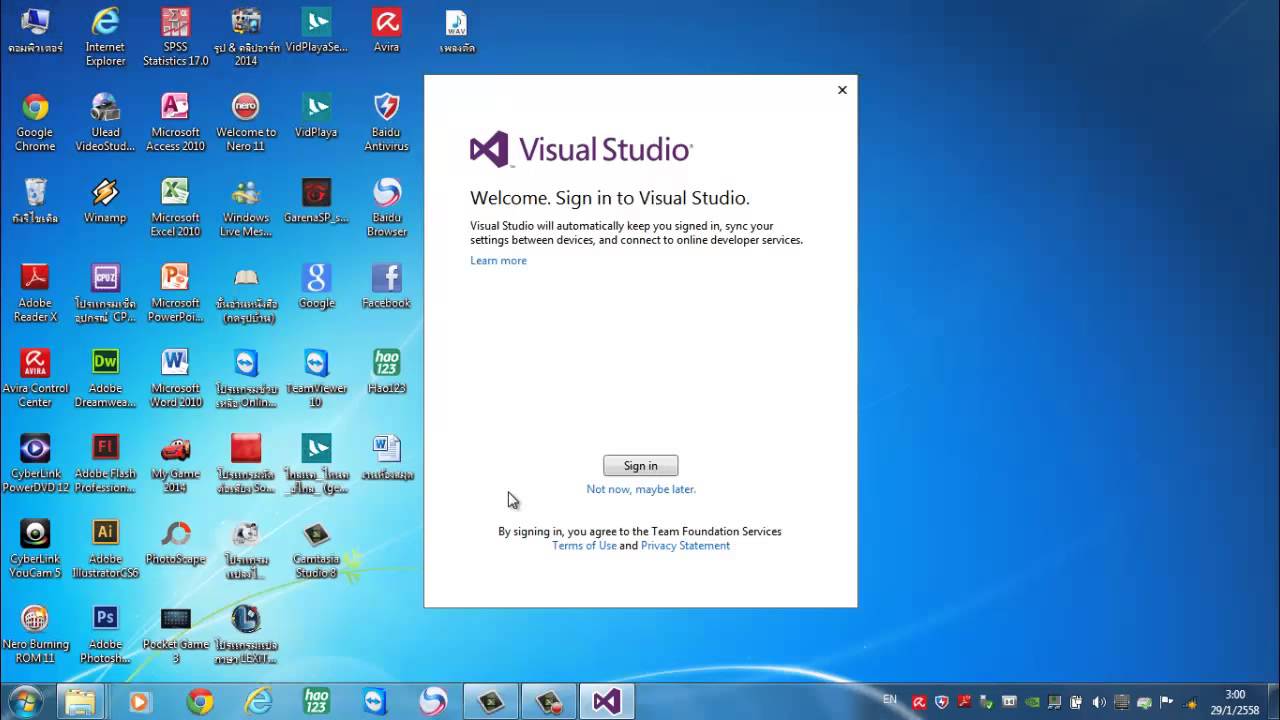Select Avira Control Center desktop icon
1280x720 pixels.
click(x=35, y=378)
